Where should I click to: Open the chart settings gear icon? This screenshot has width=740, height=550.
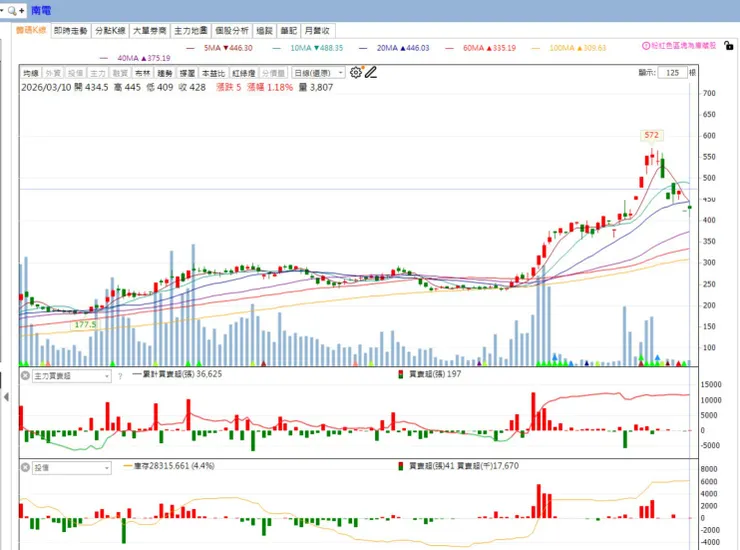pos(356,72)
